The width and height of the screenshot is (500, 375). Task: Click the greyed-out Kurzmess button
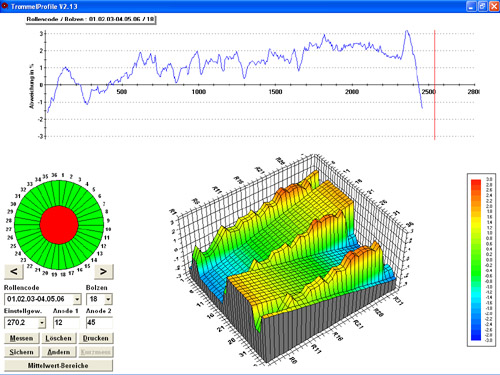point(96,352)
